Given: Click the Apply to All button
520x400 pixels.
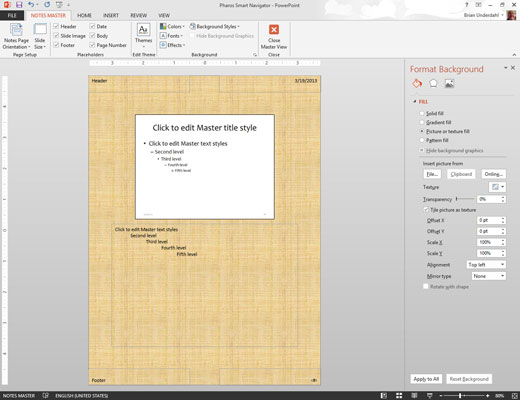Looking at the screenshot, I should point(426,379).
